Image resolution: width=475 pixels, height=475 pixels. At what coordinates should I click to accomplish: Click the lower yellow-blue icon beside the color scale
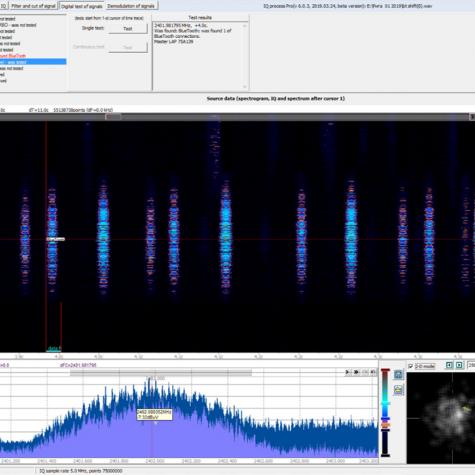point(398,389)
